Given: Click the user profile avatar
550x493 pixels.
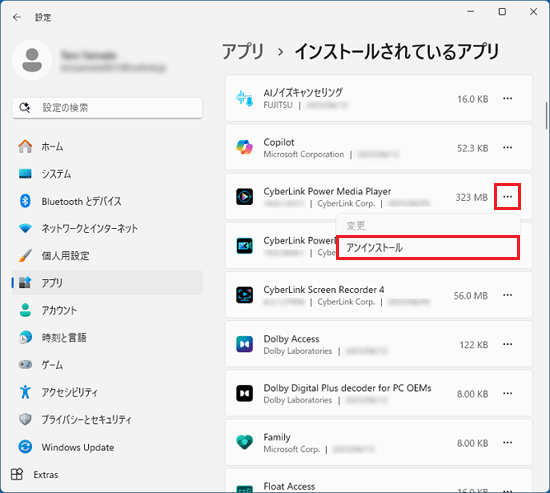Looking at the screenshot, I should (32, 60).
